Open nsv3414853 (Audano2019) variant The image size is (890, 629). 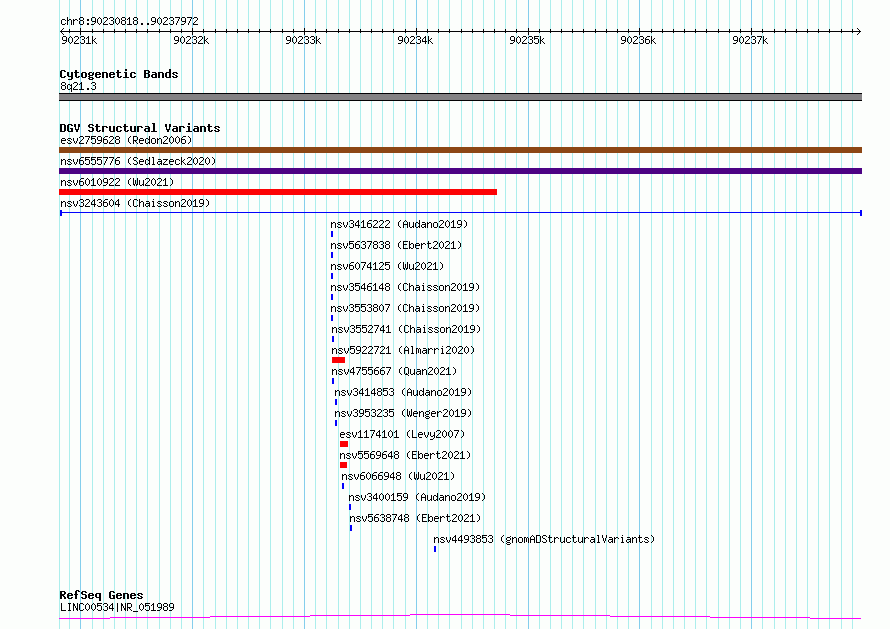403,392
